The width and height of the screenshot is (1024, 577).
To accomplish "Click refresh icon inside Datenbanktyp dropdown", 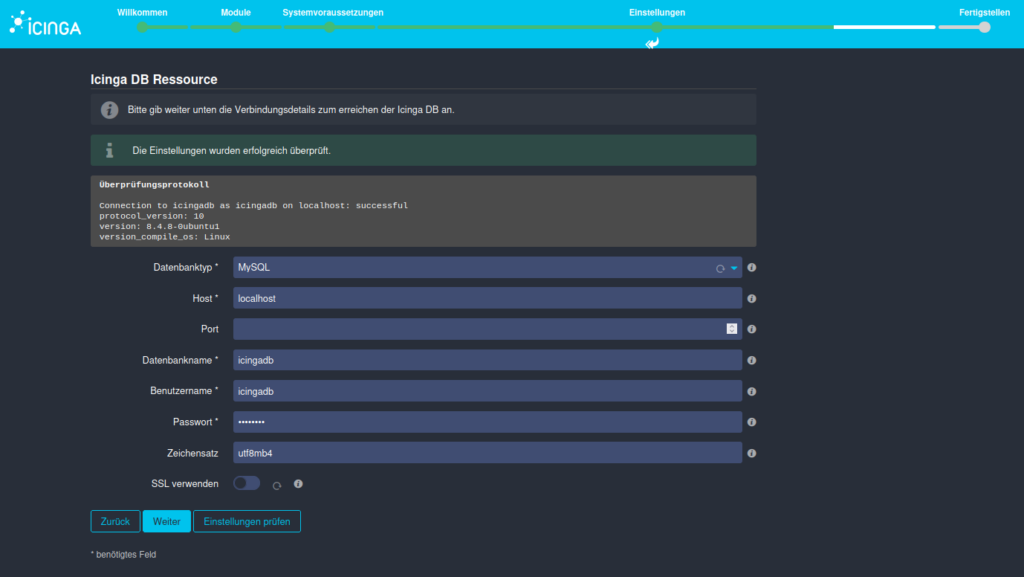I will coord(720,268).
